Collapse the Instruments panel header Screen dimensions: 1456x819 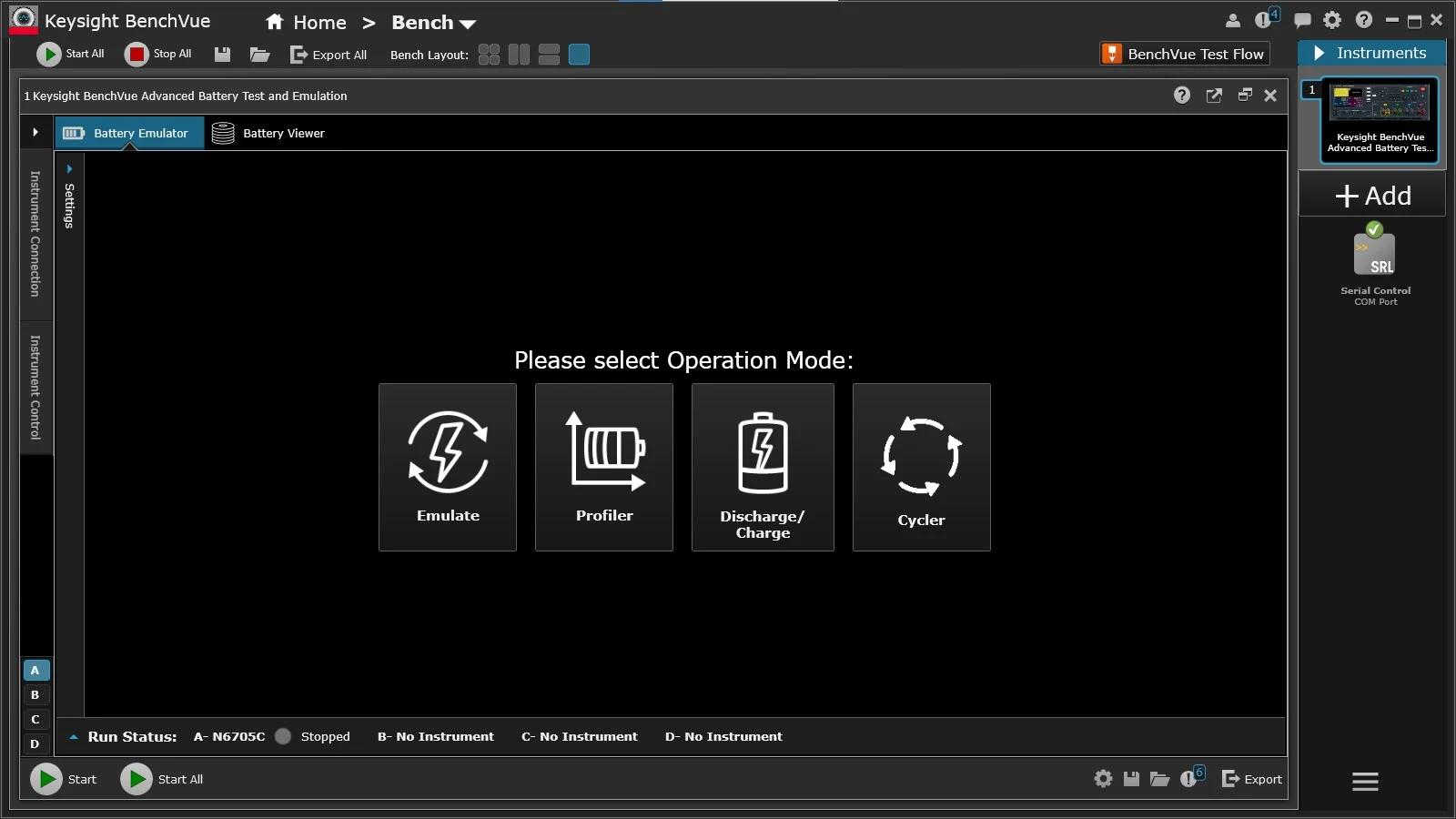1371,53
